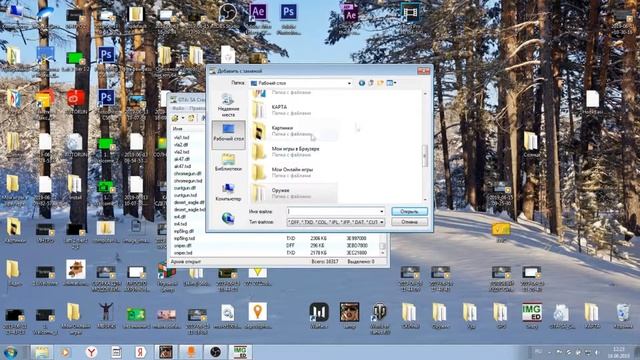Select the Мои игры в Браузере folder
This screenshot has height=360, width=640.
tap(294, 151)
